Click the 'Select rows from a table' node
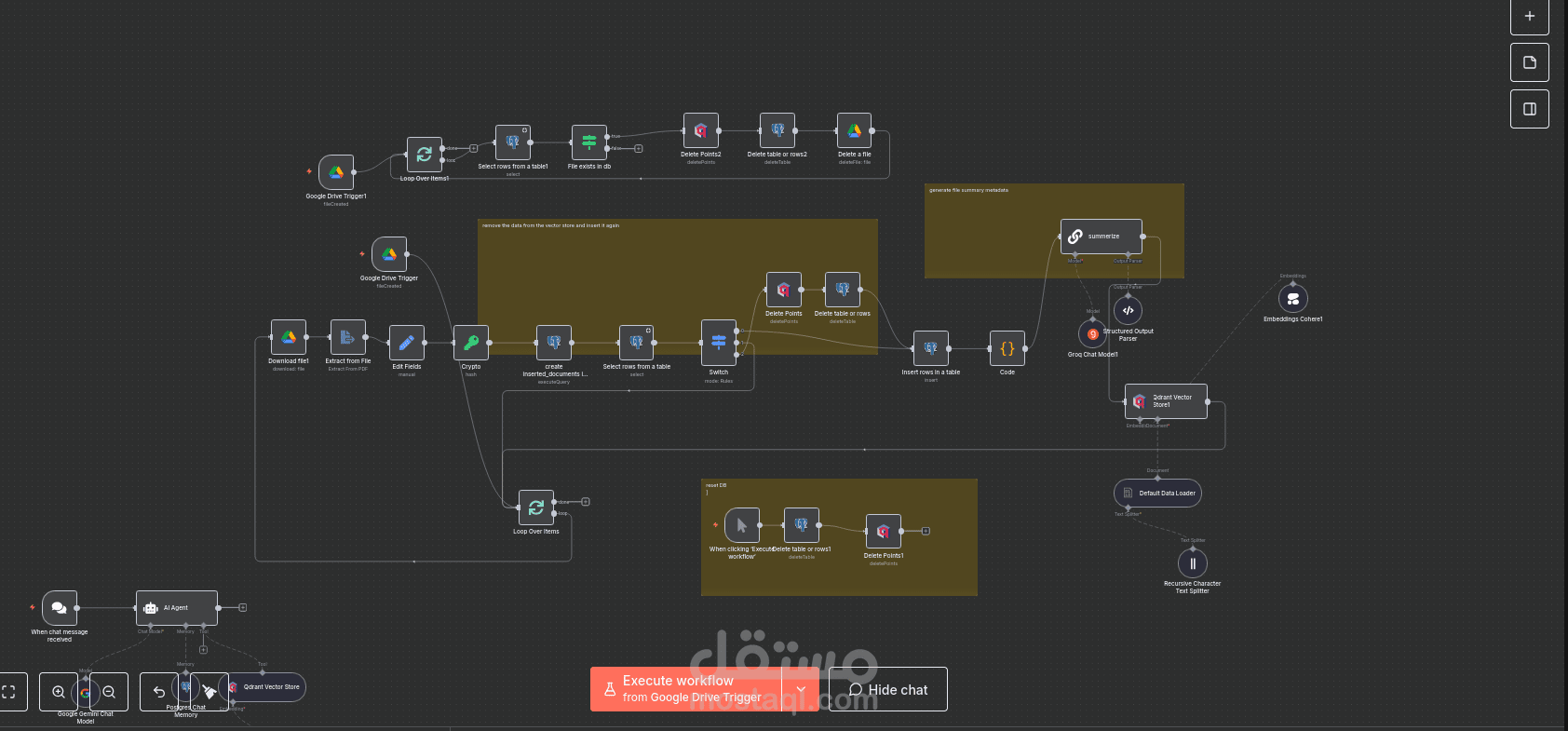 pos(637,343)
